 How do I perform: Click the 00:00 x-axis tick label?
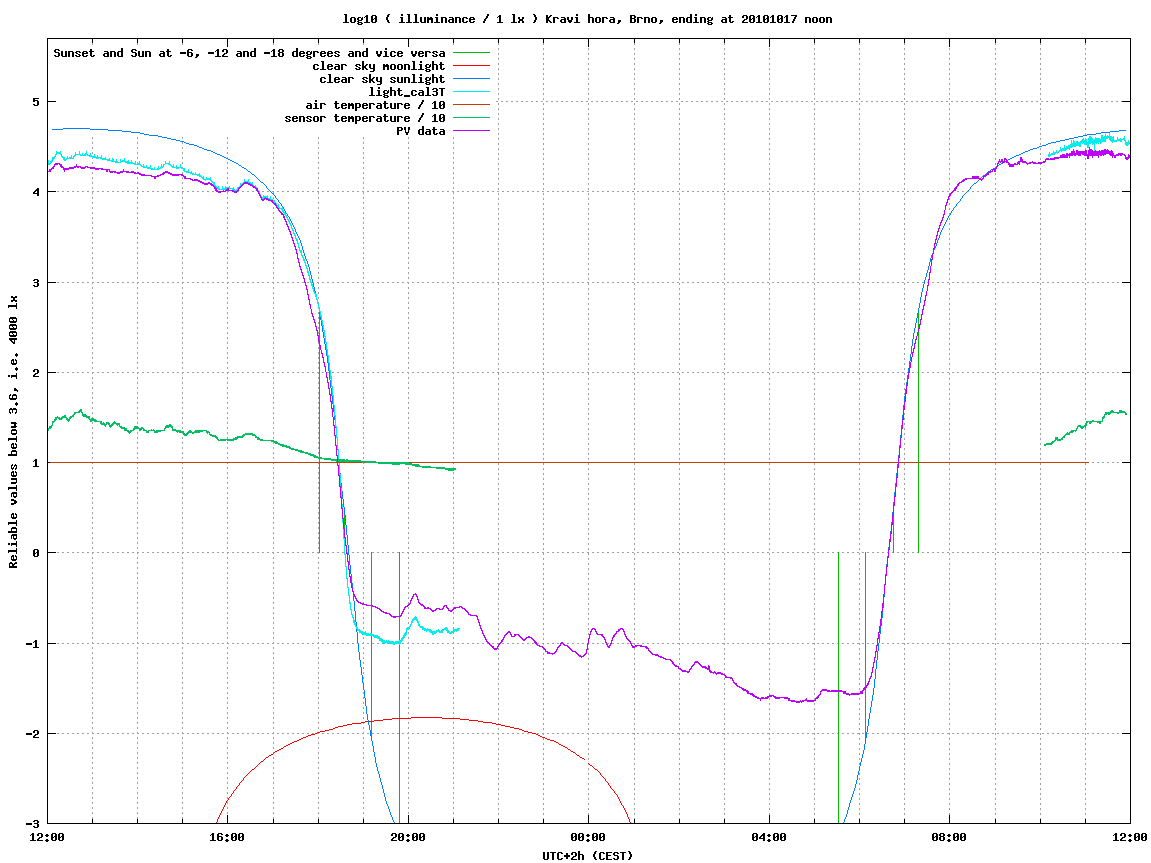coord(589,837)
